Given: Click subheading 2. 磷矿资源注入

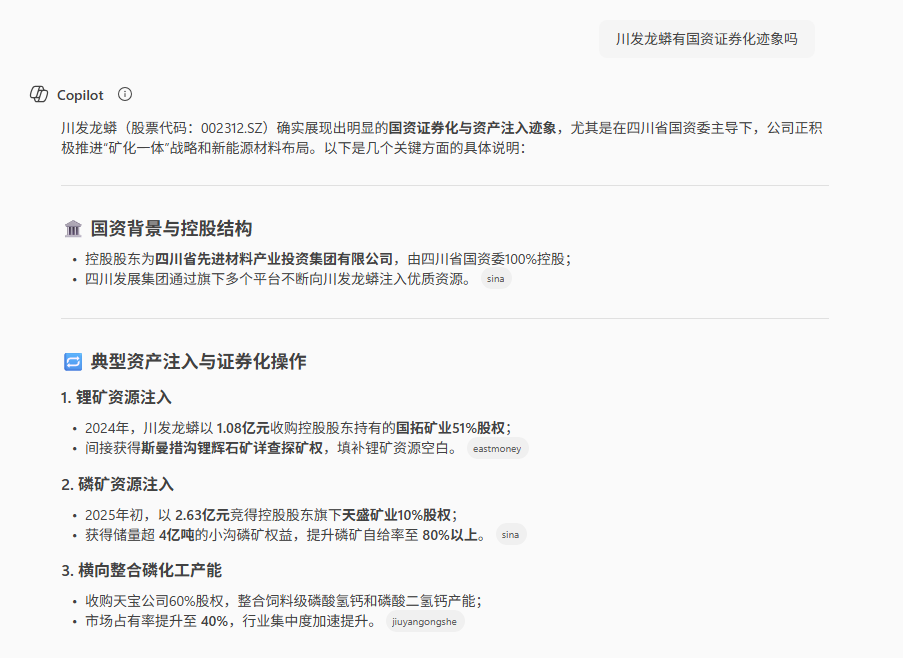Looking at the screenshot, I should (117, 485).
